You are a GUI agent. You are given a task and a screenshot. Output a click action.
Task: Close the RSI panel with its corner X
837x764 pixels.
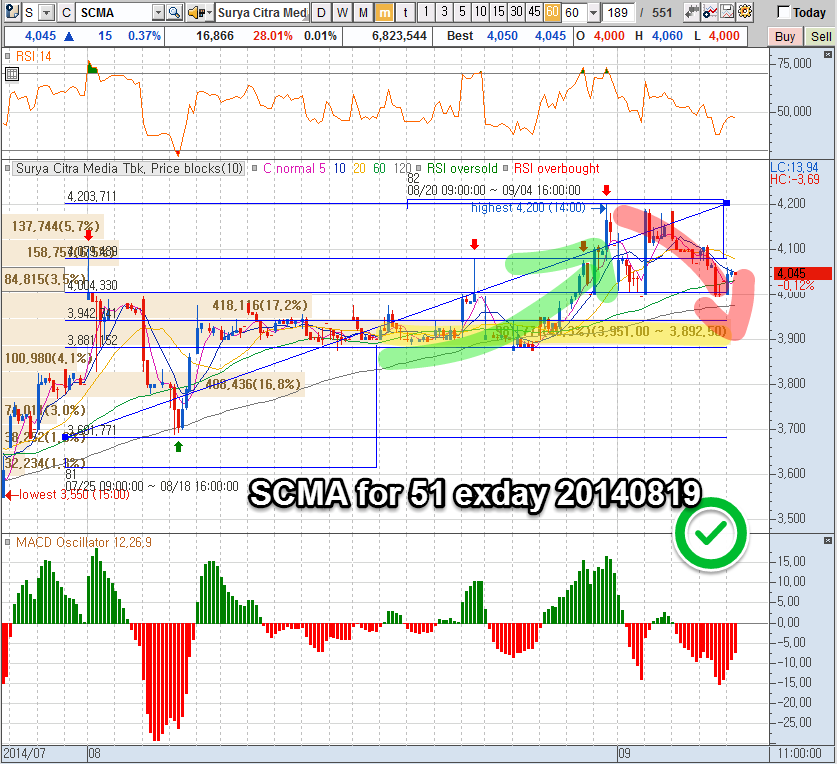827,54
